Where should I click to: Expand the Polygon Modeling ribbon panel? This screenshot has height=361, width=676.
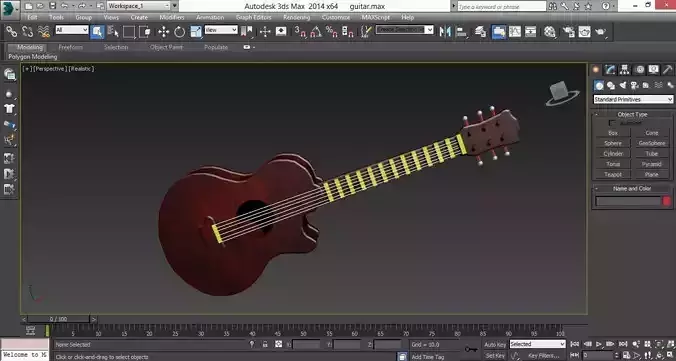pos(33,57)
